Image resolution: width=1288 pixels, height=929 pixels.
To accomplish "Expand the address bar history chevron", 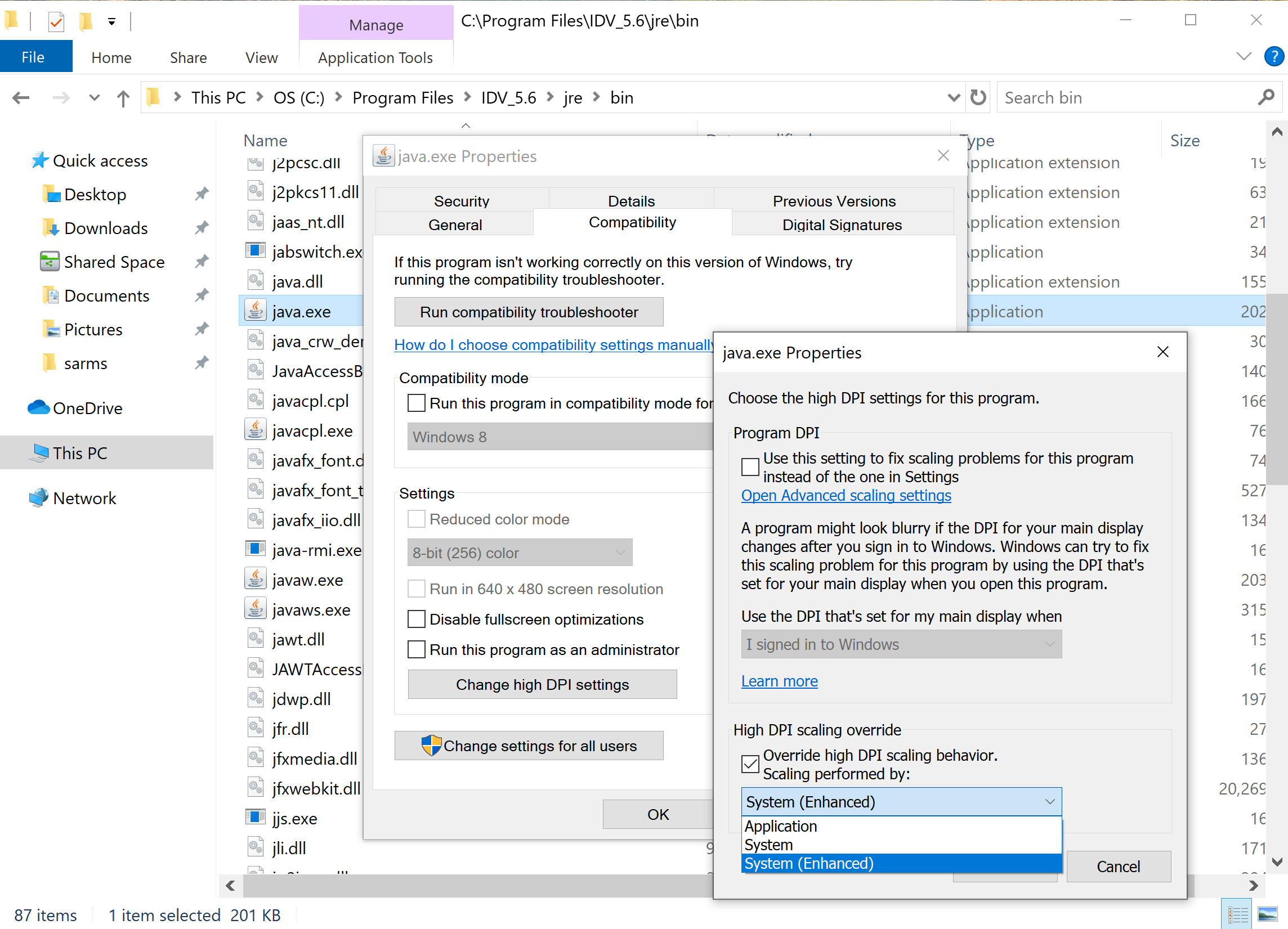I will 954,97.
